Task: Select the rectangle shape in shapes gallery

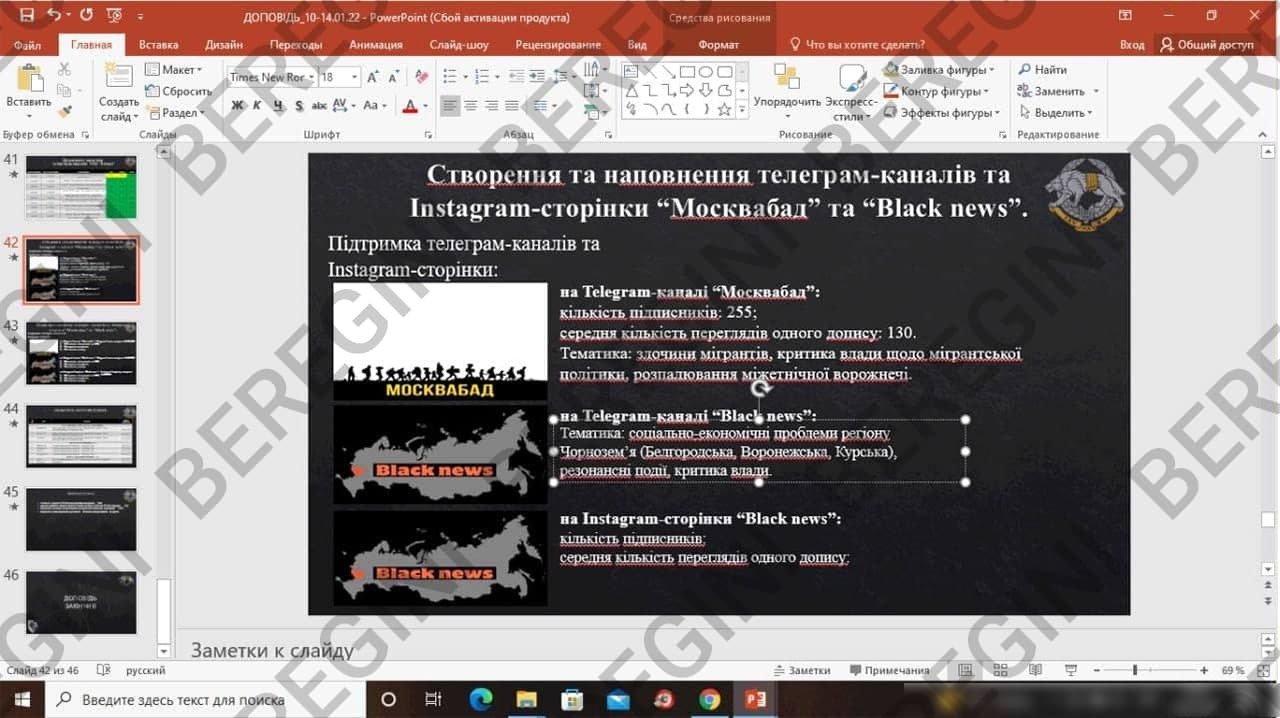Action: coord(687,72)
